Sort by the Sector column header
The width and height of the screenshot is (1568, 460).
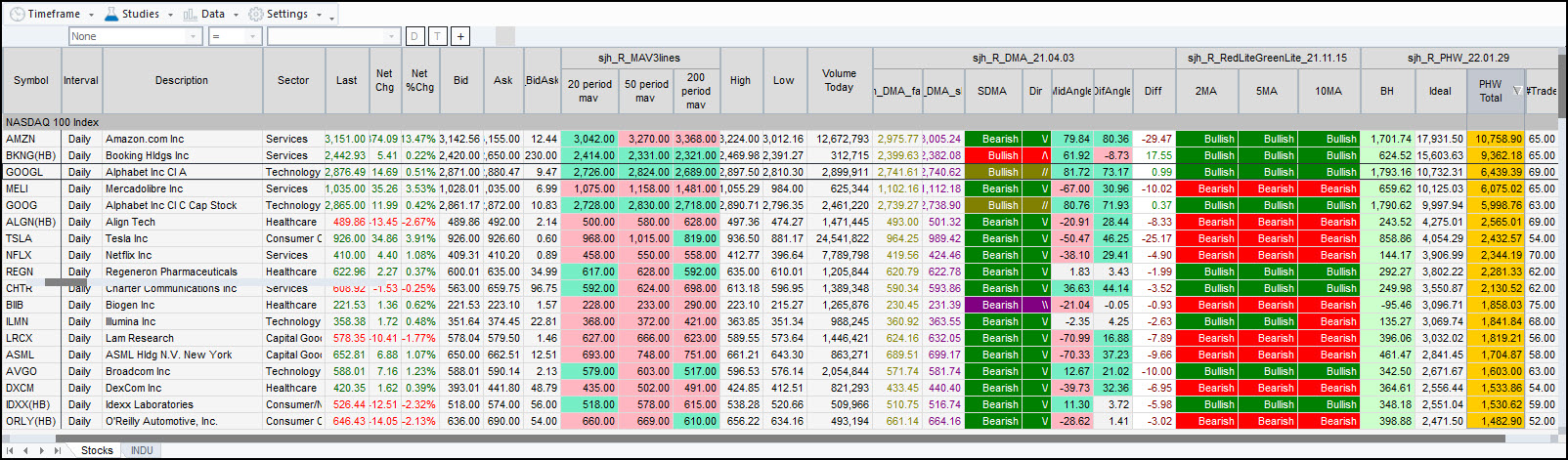293,80
